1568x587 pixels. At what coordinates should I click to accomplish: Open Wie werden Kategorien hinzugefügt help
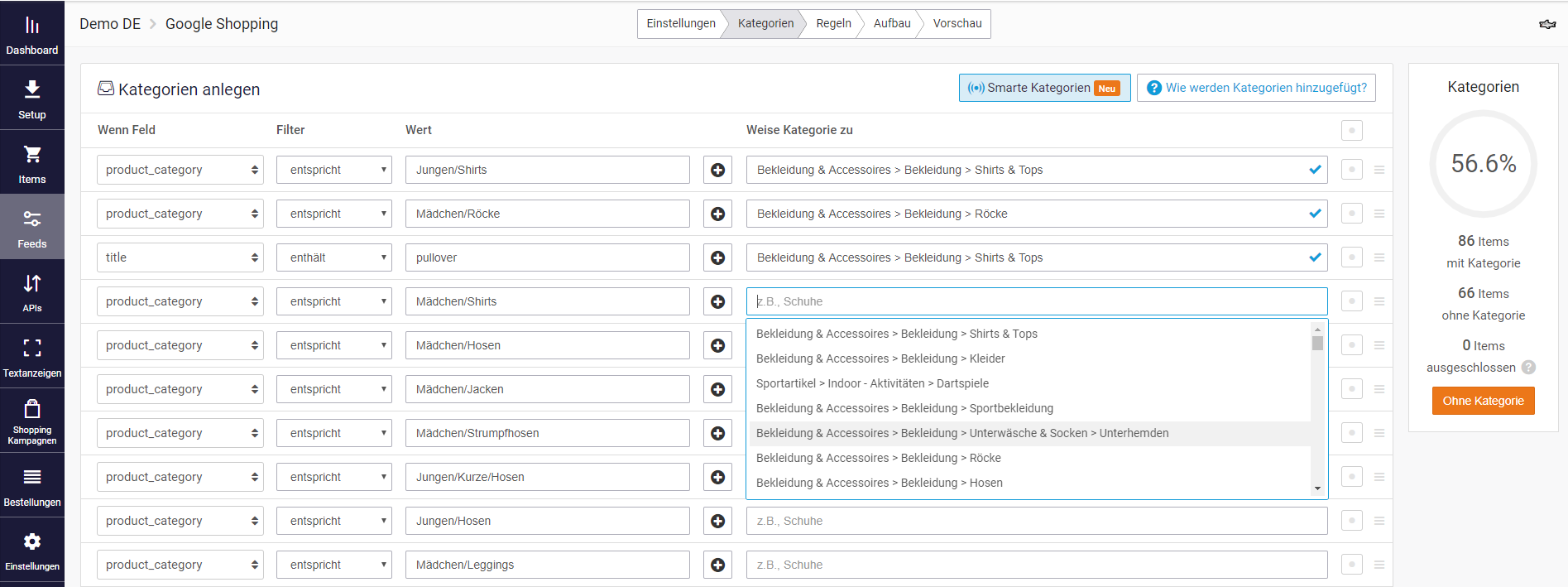coord(1256,88)
